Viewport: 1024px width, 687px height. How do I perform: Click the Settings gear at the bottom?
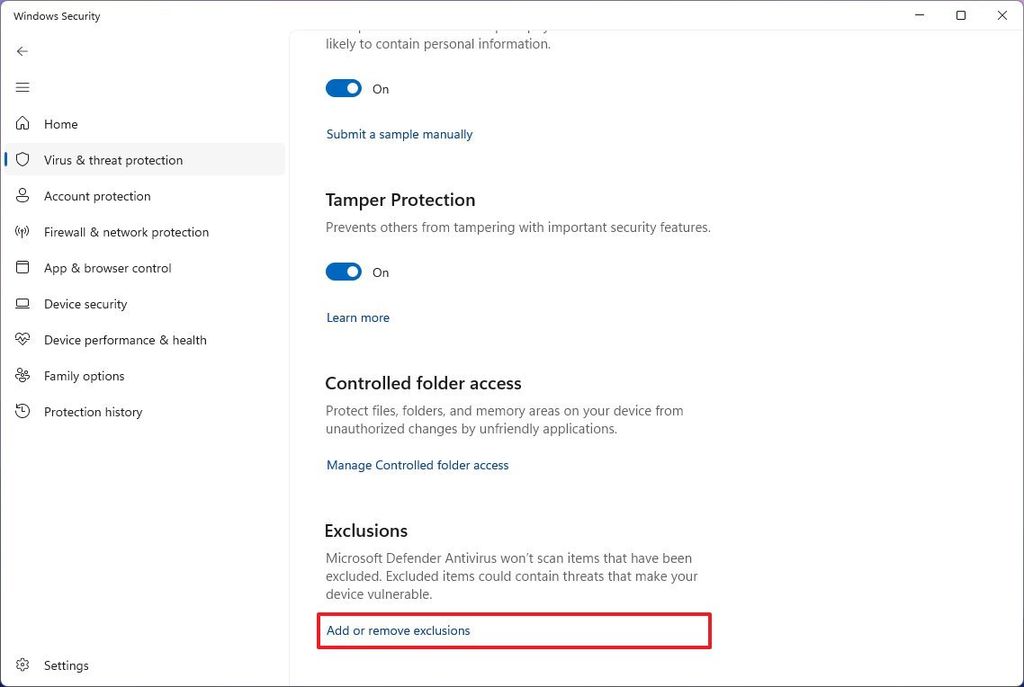(22, 665)
